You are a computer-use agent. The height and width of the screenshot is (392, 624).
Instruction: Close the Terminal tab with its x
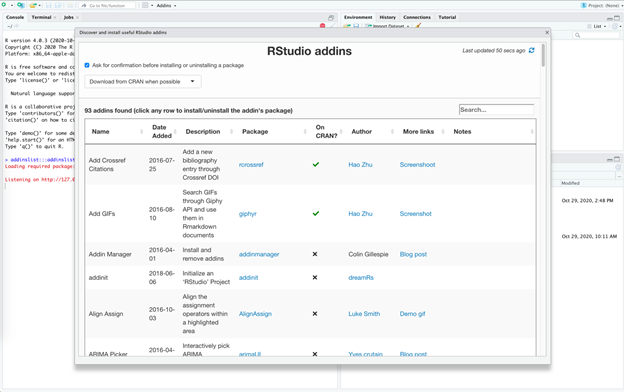[x=55, y=18]
